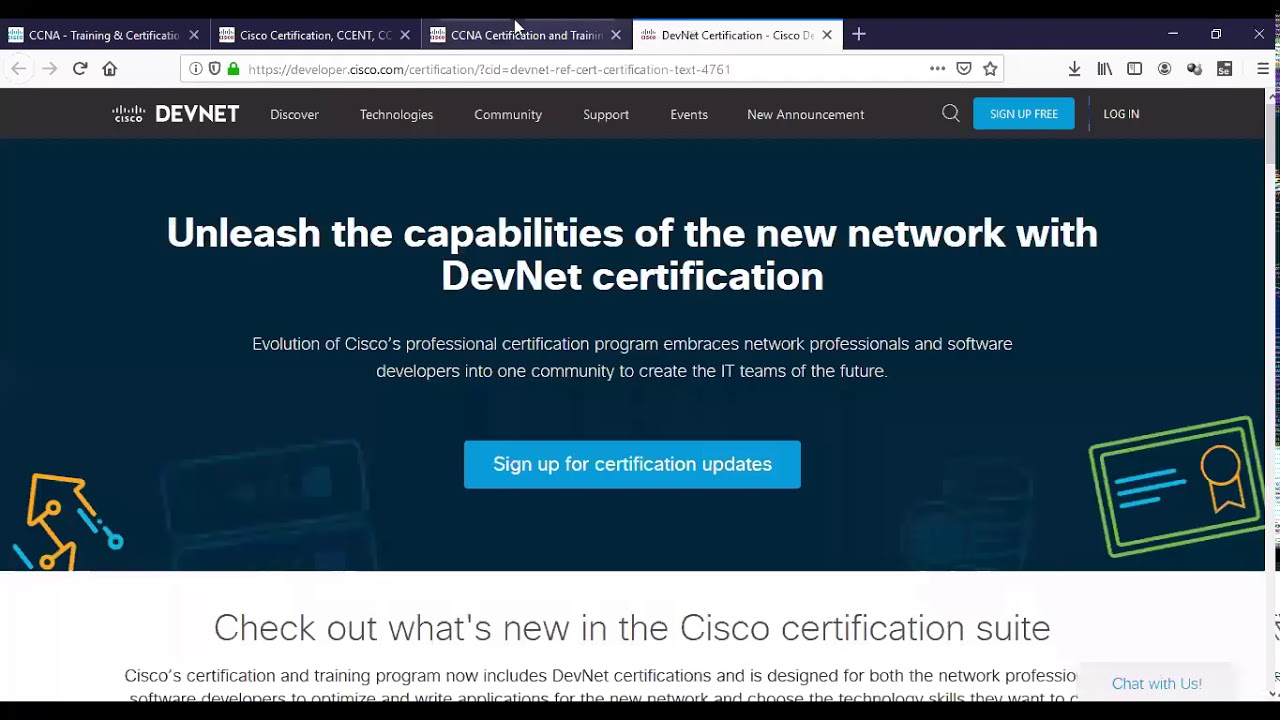Close the DevNet Certification tab

(x=827, y=35)
